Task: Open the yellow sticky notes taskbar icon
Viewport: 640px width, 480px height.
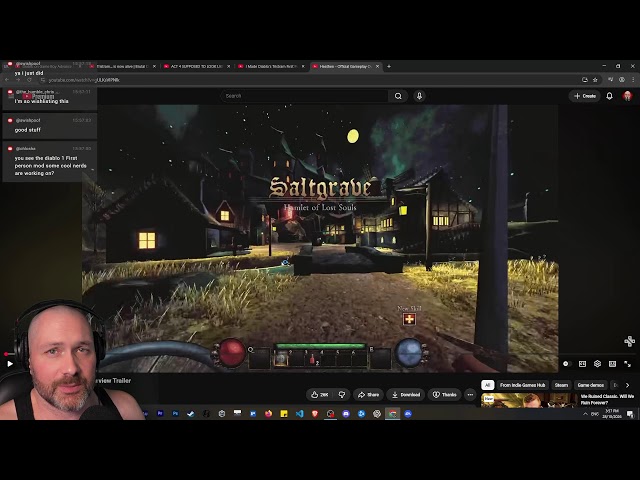Action: pyautogui.click(x=284, y=413)
